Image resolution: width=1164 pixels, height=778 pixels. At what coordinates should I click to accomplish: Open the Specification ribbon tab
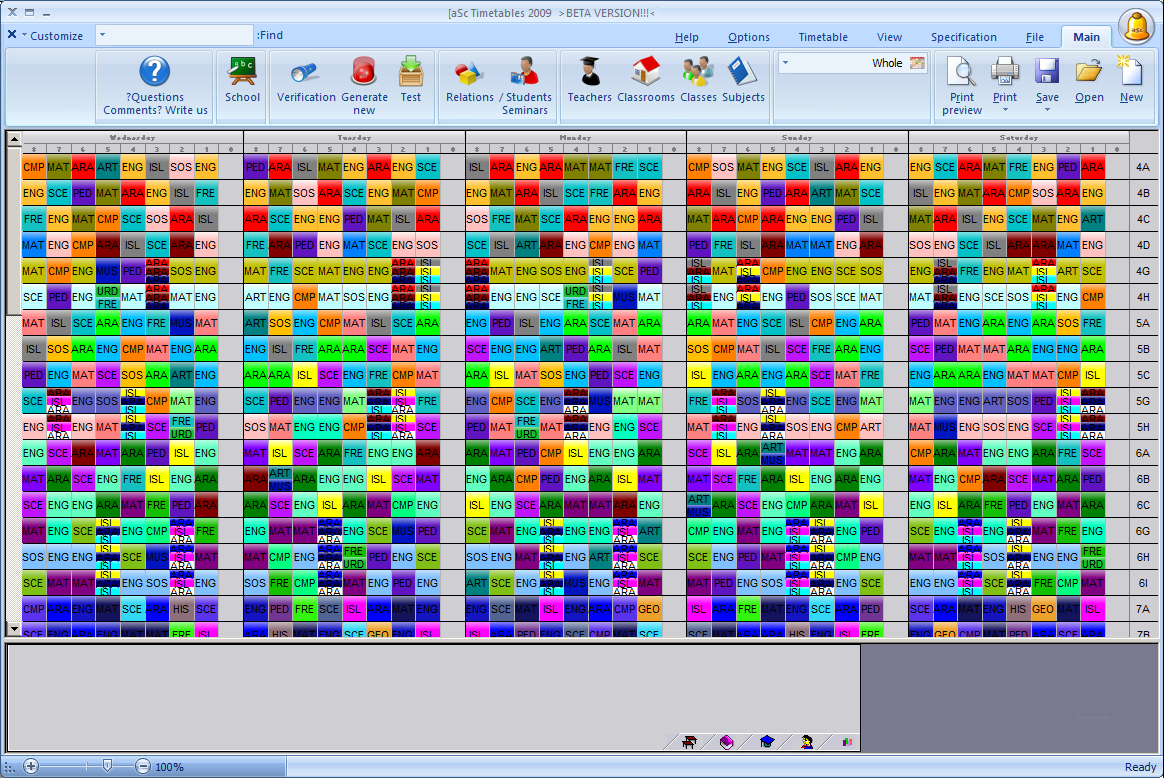click(x=963, y=37)
